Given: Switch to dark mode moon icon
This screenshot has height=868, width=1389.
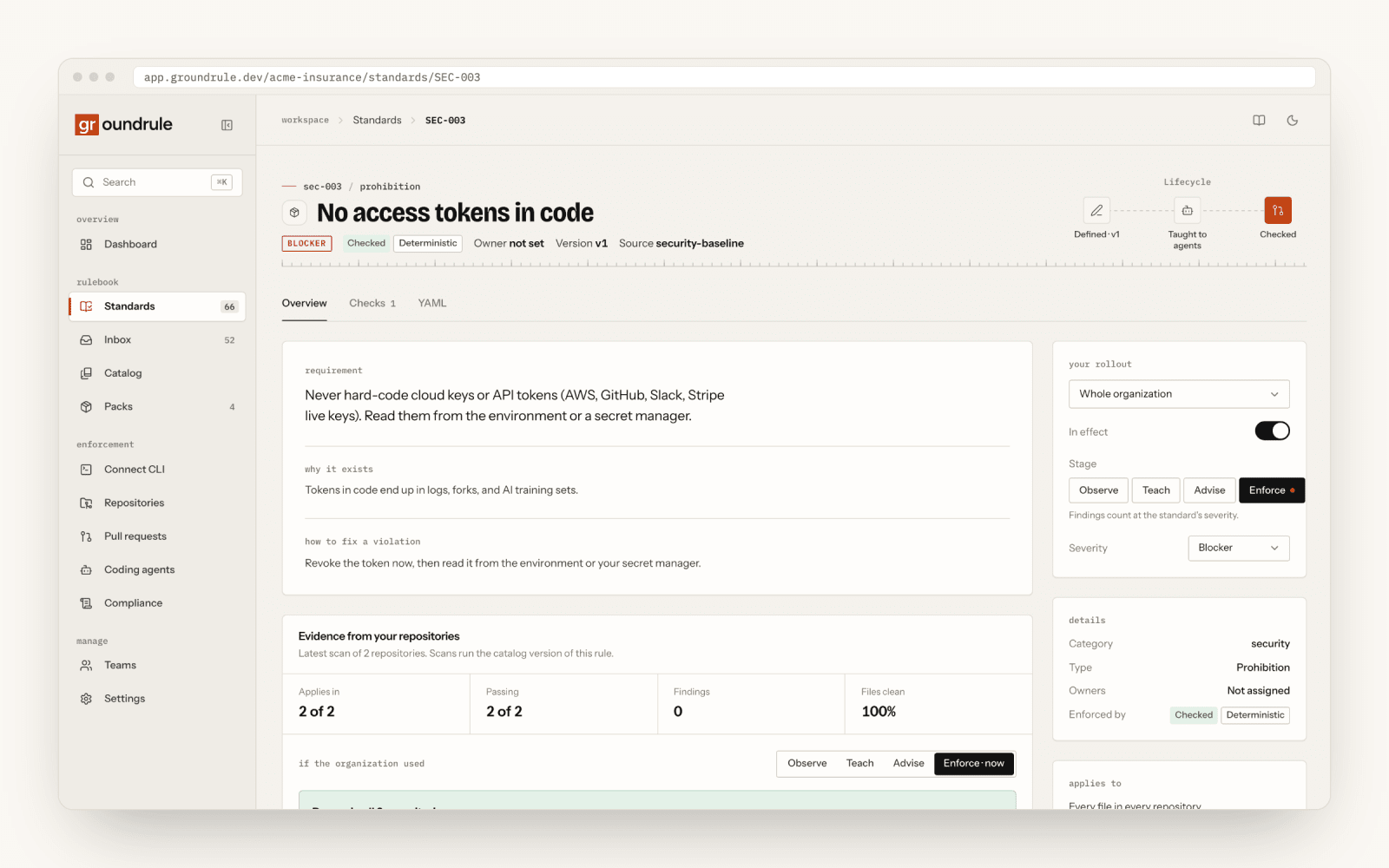Looking at the screenshot, I should click(x=1293, y=121).
